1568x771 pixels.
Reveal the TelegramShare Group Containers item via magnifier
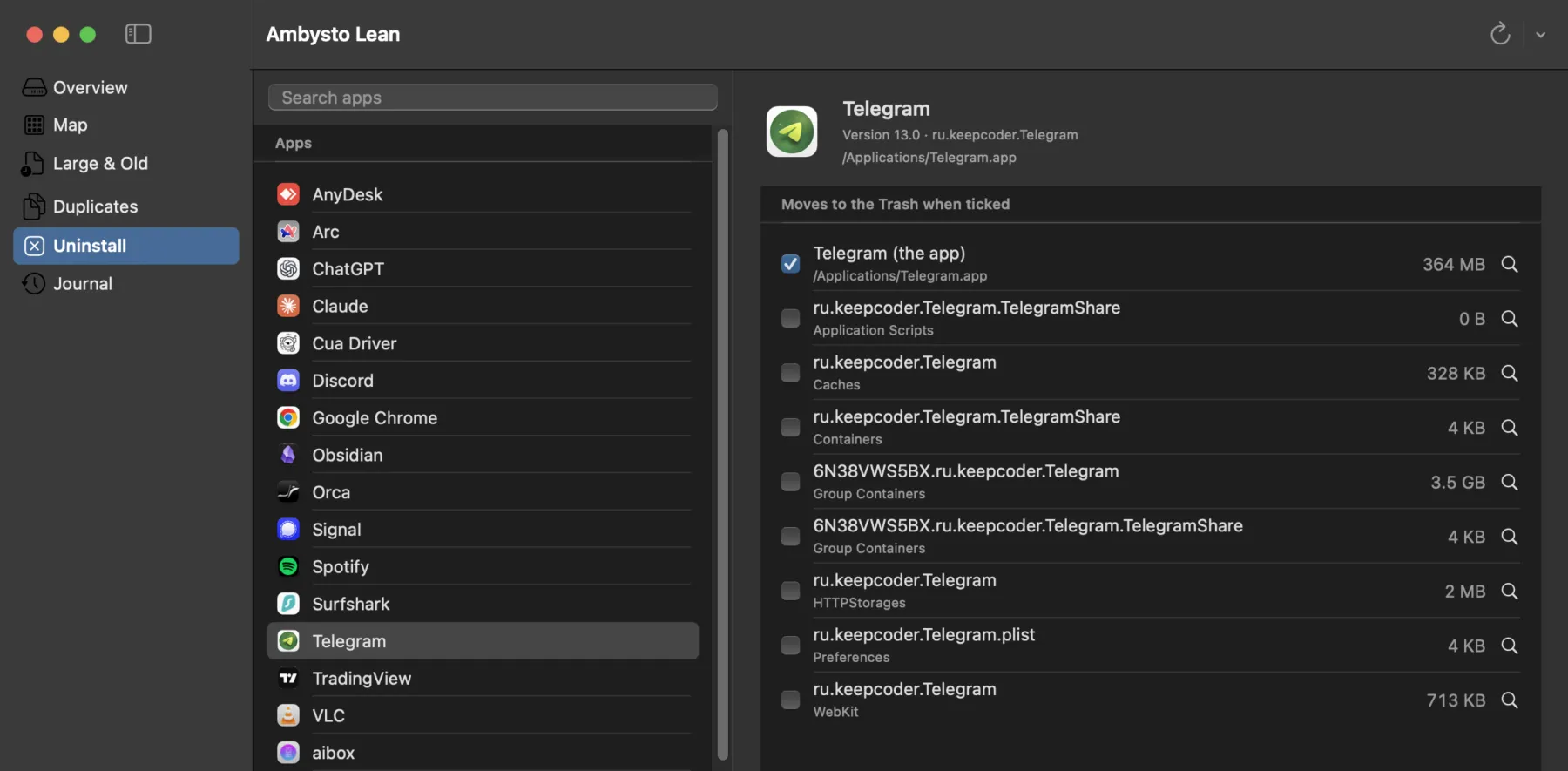[1510, 537]
